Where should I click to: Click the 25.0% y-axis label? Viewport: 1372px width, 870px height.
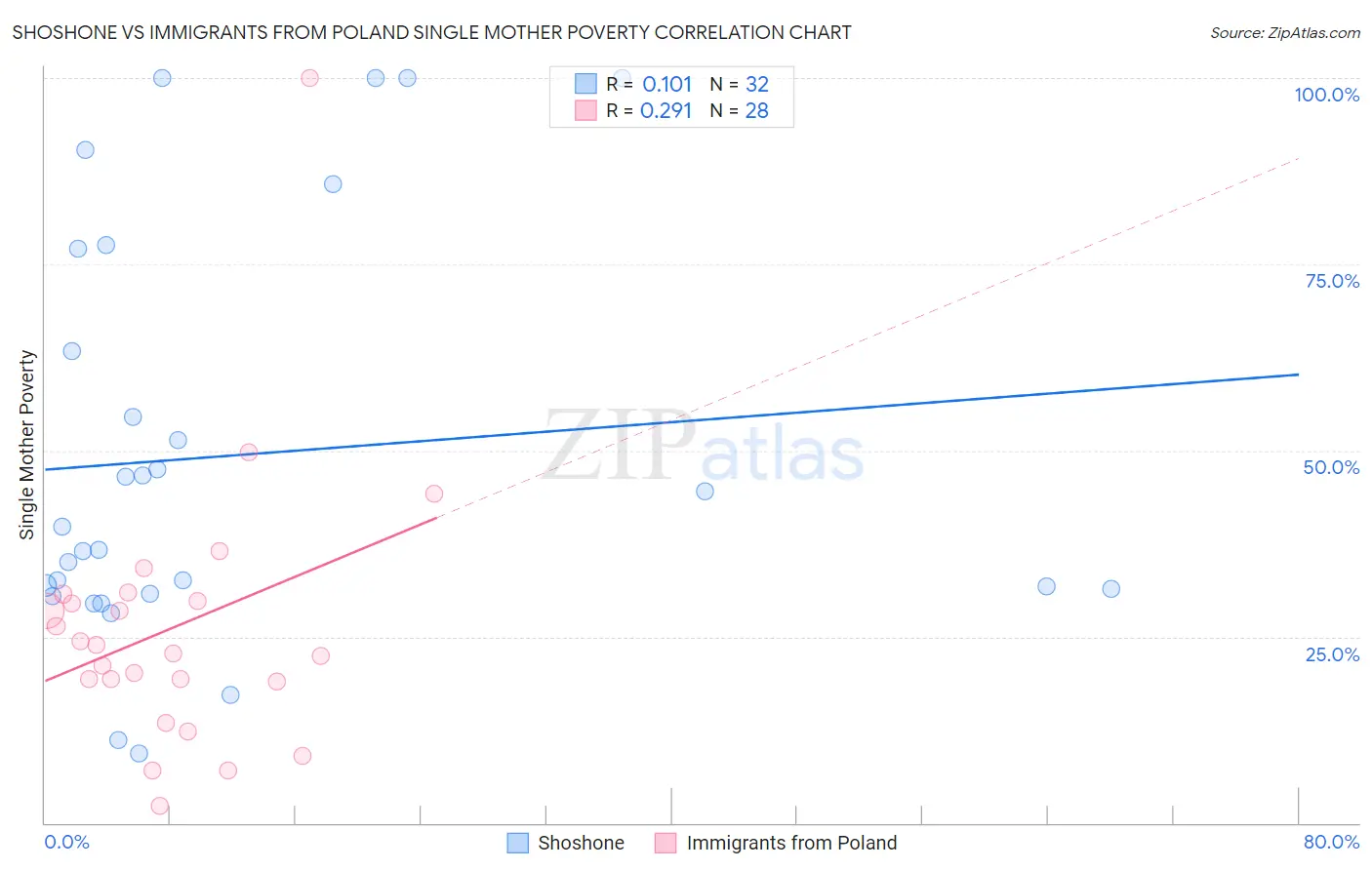click(x=1332, y=654)
